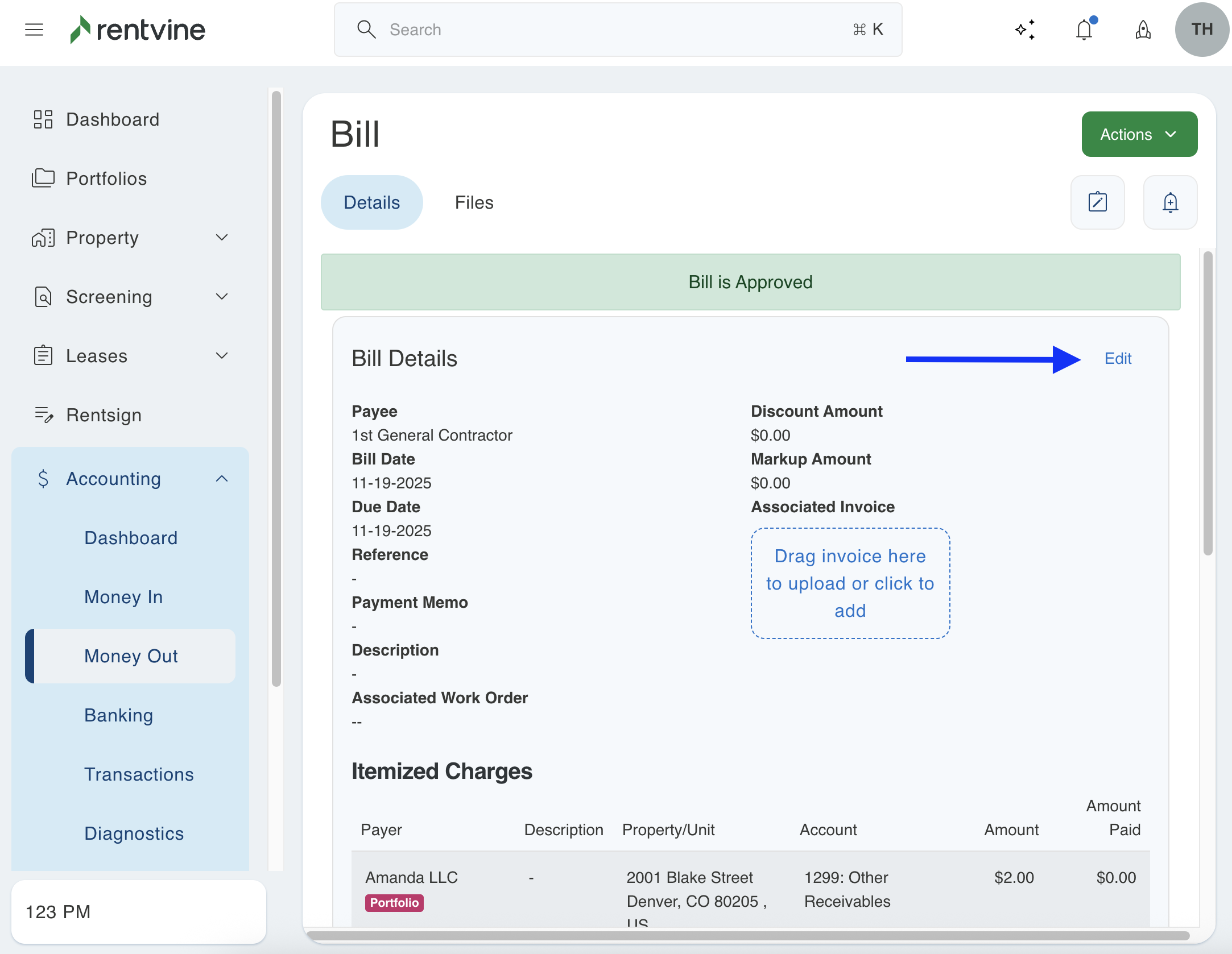1232x954 pixels.
Task: Collapse the Accounting section
Action: (222, 479)
